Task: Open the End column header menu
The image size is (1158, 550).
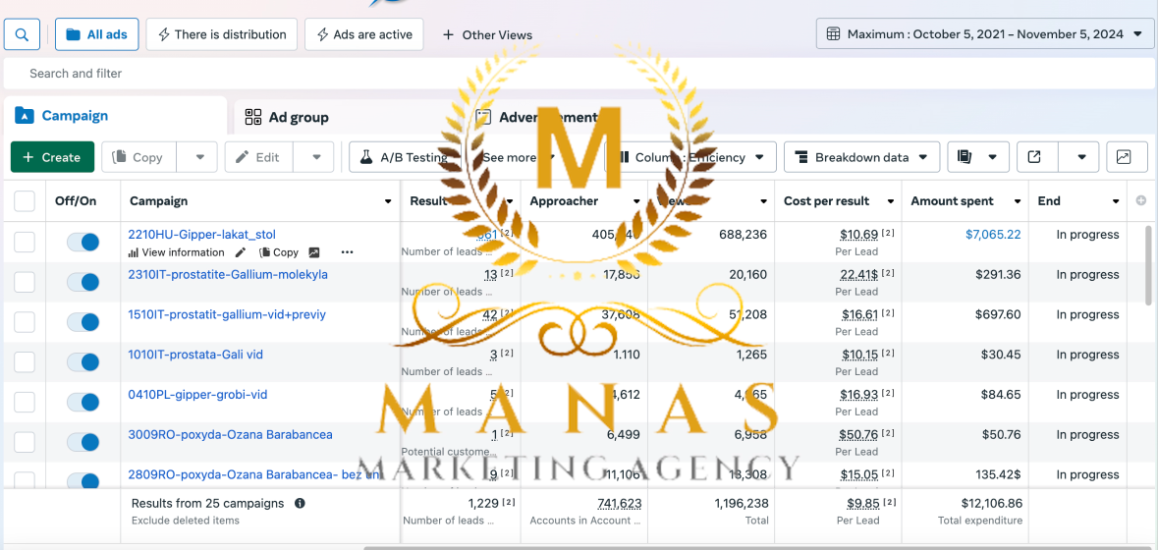Action: pyautogui.click(x=1116, y=202)
